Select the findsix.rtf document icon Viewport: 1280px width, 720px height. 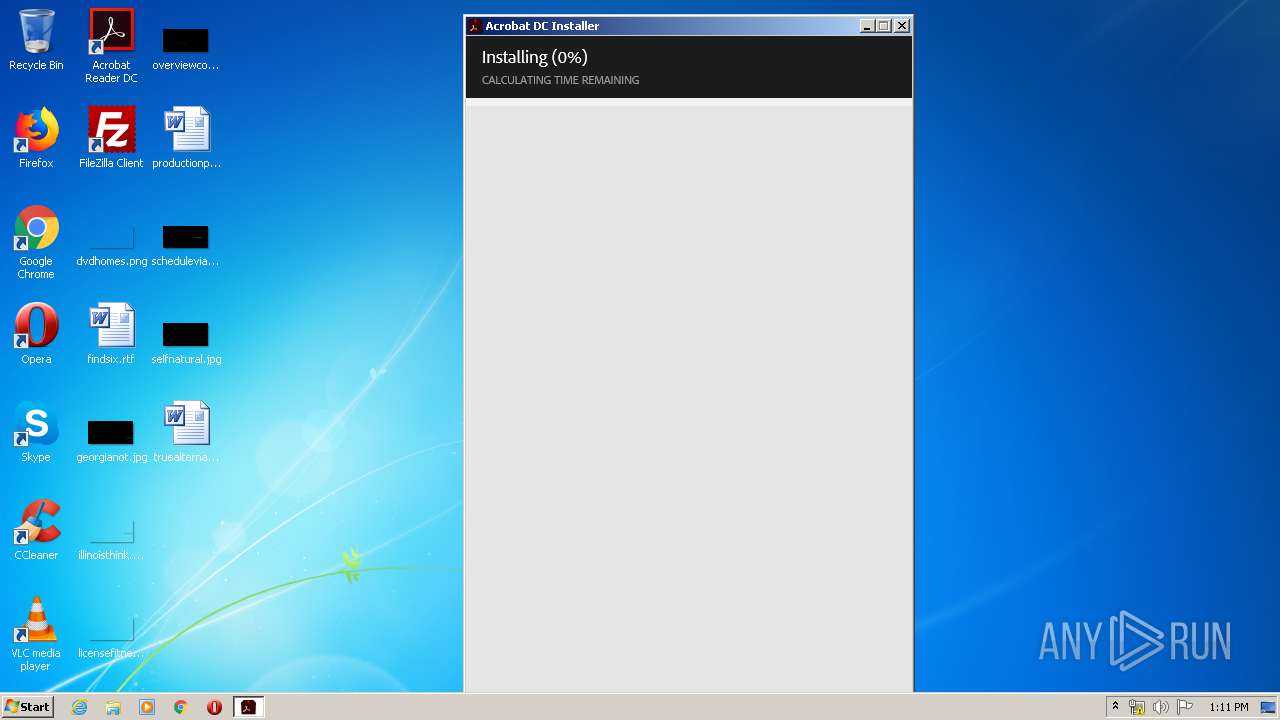[111, 334]
